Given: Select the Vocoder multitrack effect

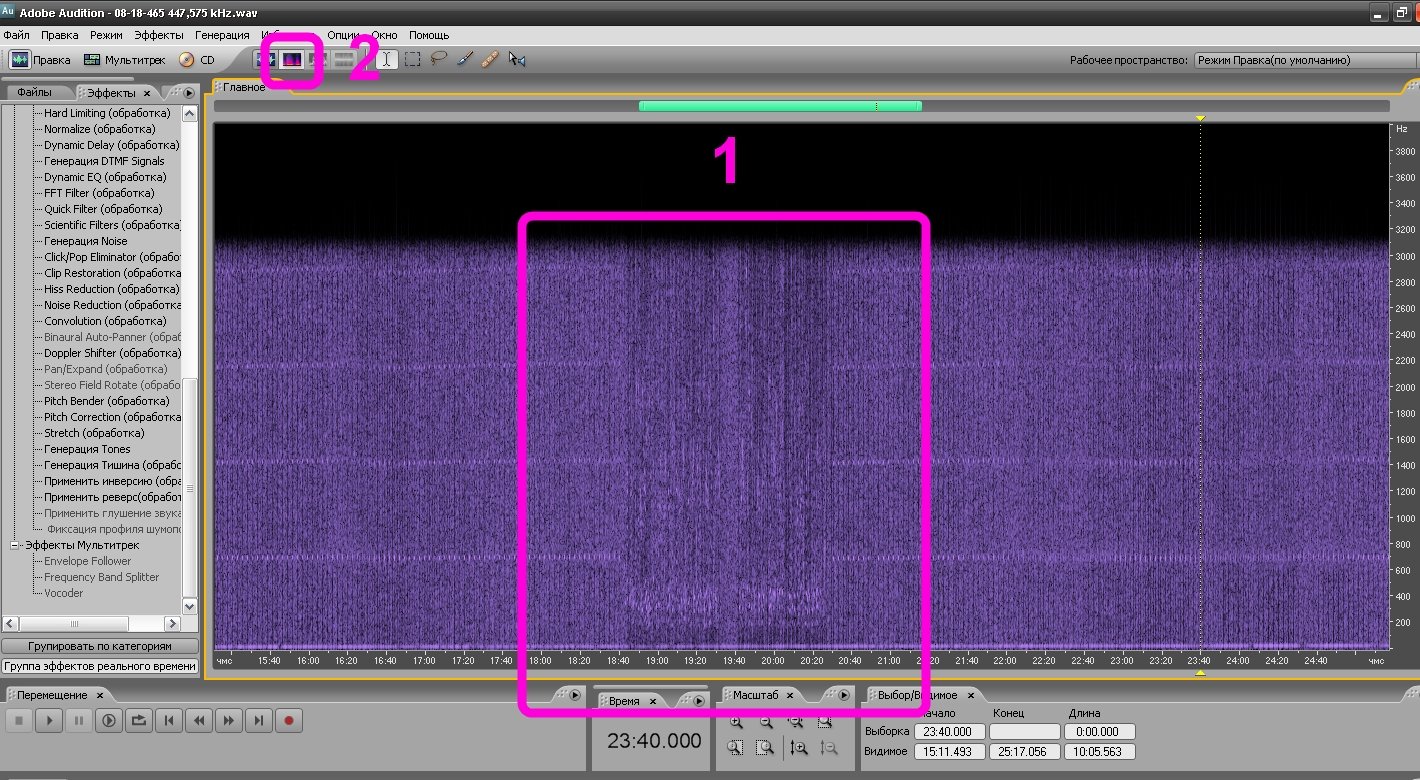Looking at the screenshot, I should [x=63, y=593].
